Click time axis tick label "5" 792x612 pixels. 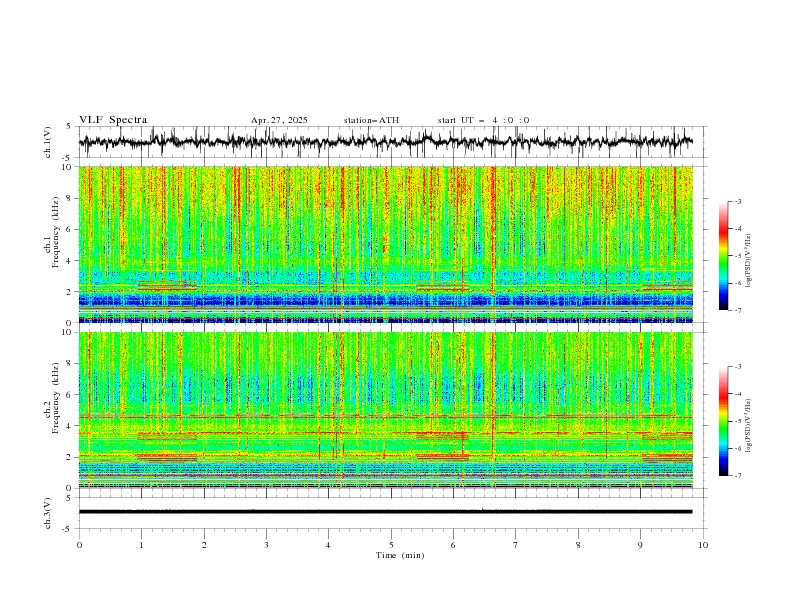[391, 545]
